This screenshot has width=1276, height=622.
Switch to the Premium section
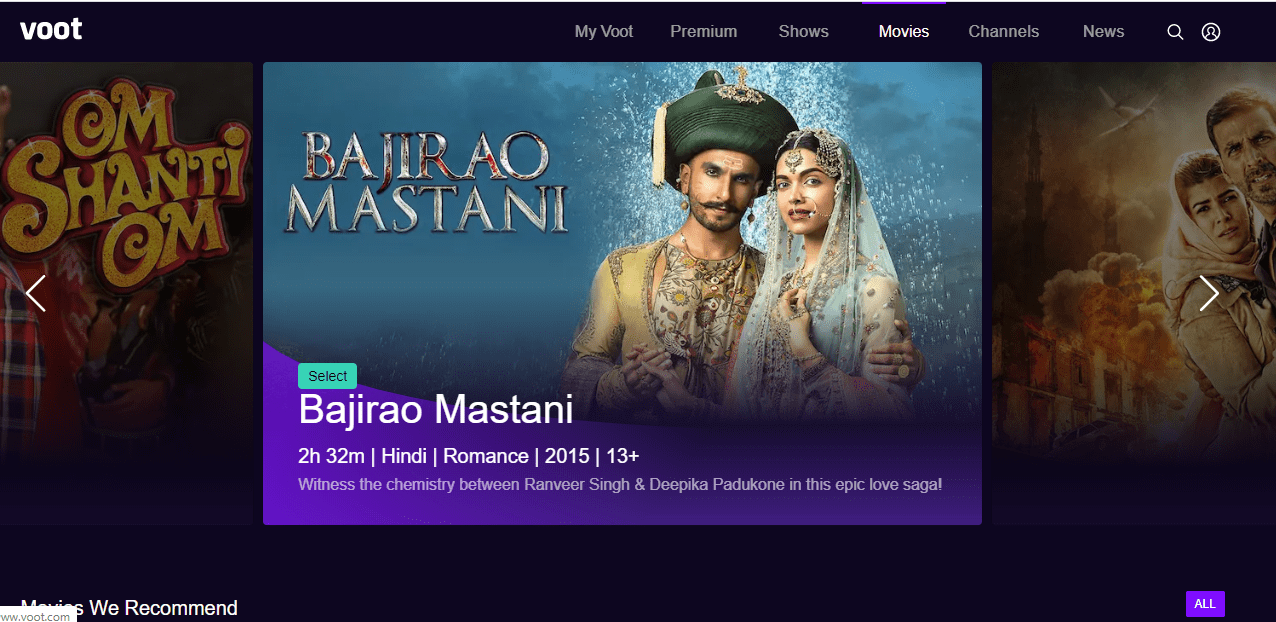[704, 32]
